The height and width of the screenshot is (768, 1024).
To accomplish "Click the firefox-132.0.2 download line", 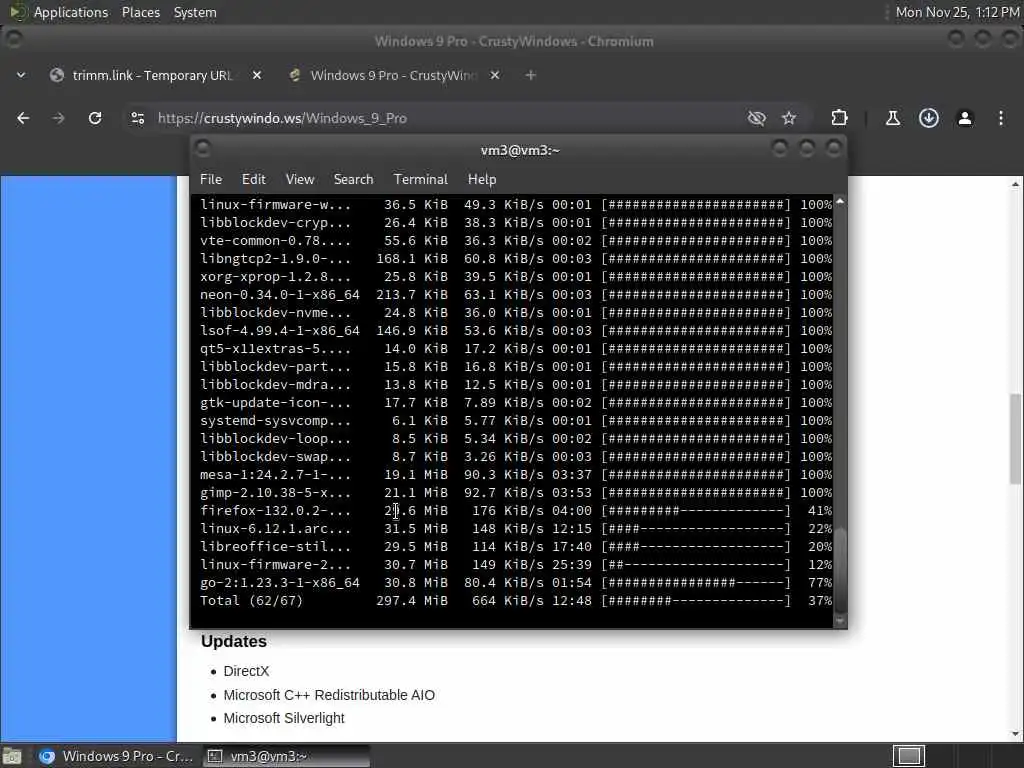I will click(516, 511).
